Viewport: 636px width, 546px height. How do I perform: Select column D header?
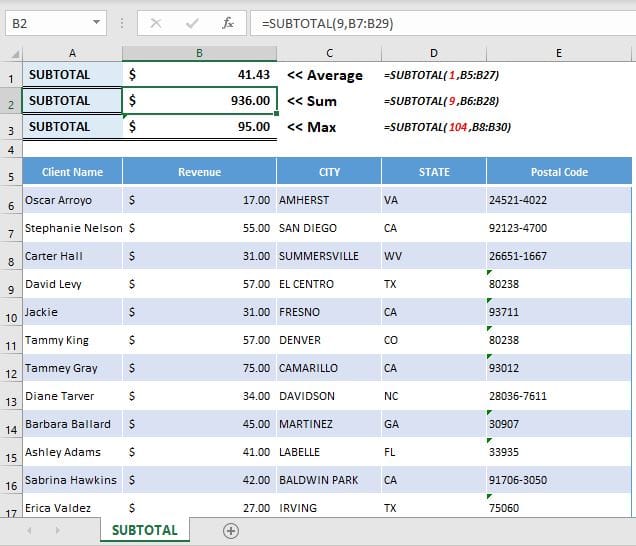pos(434,53)
